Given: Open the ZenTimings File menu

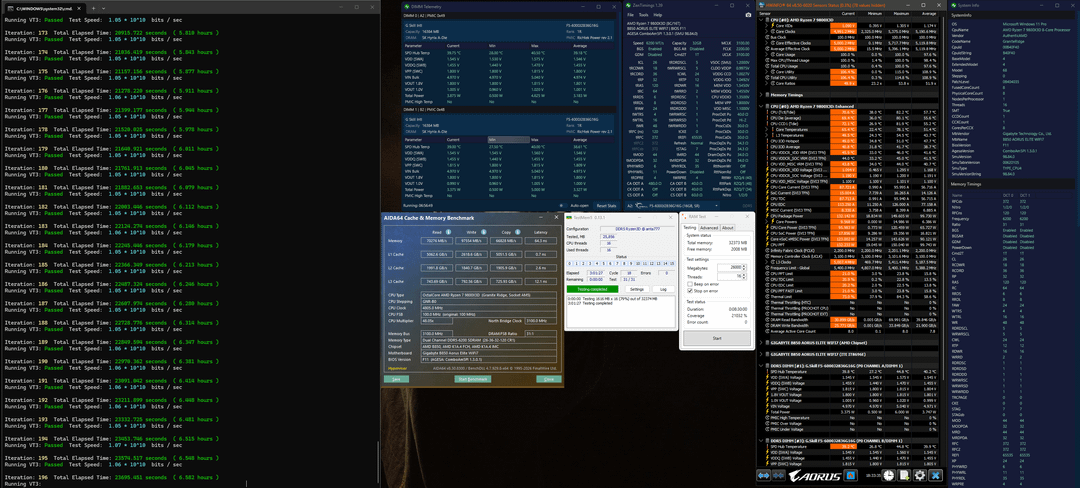Looking at the screenshot, I should 630,15.
